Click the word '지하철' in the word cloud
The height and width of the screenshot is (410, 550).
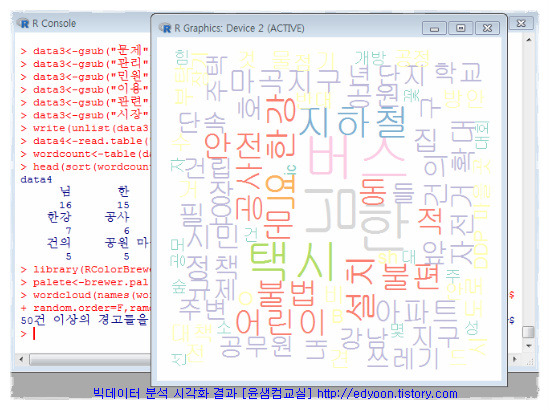pos(353,121)
